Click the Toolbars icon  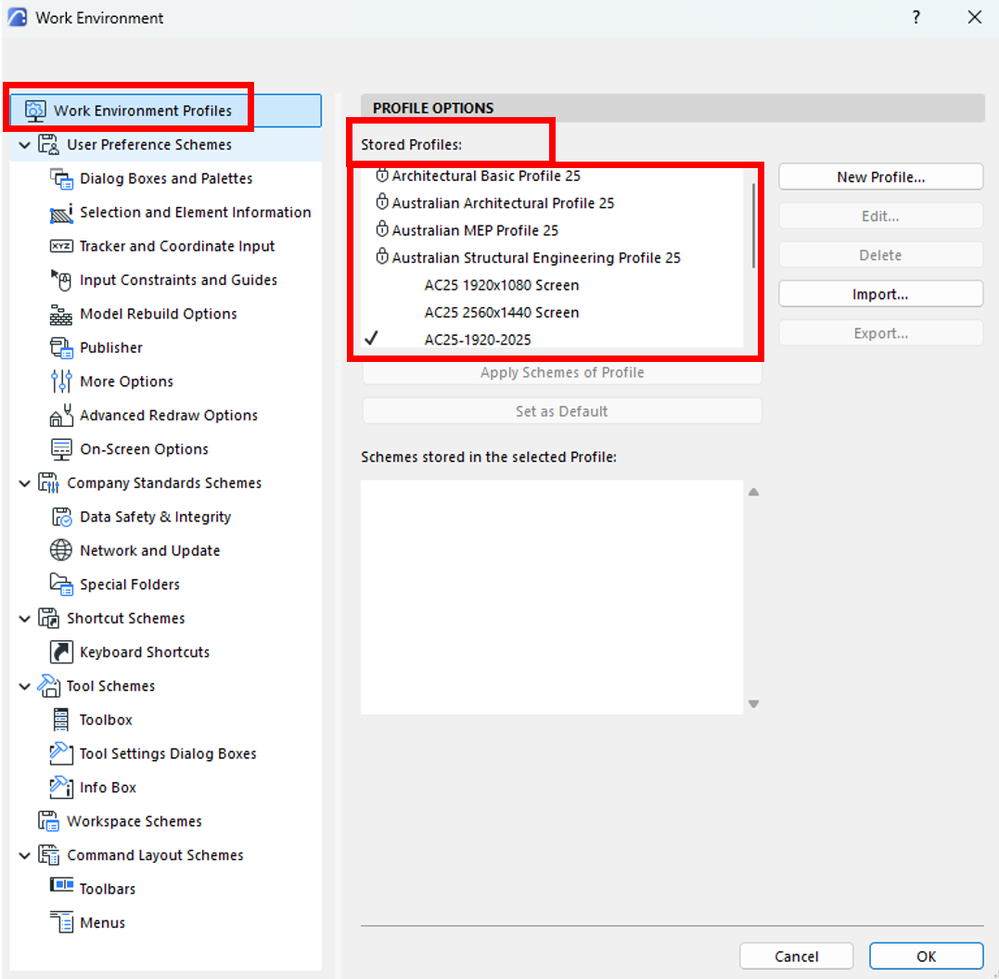click(61, 885)
